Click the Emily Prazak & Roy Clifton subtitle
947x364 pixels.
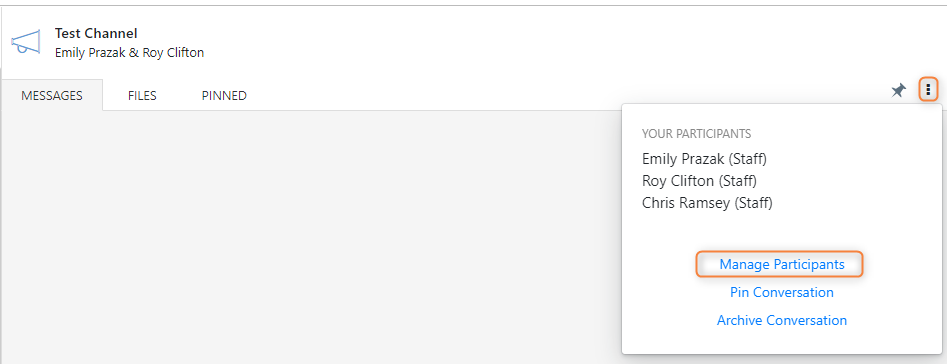click(129, 53)
